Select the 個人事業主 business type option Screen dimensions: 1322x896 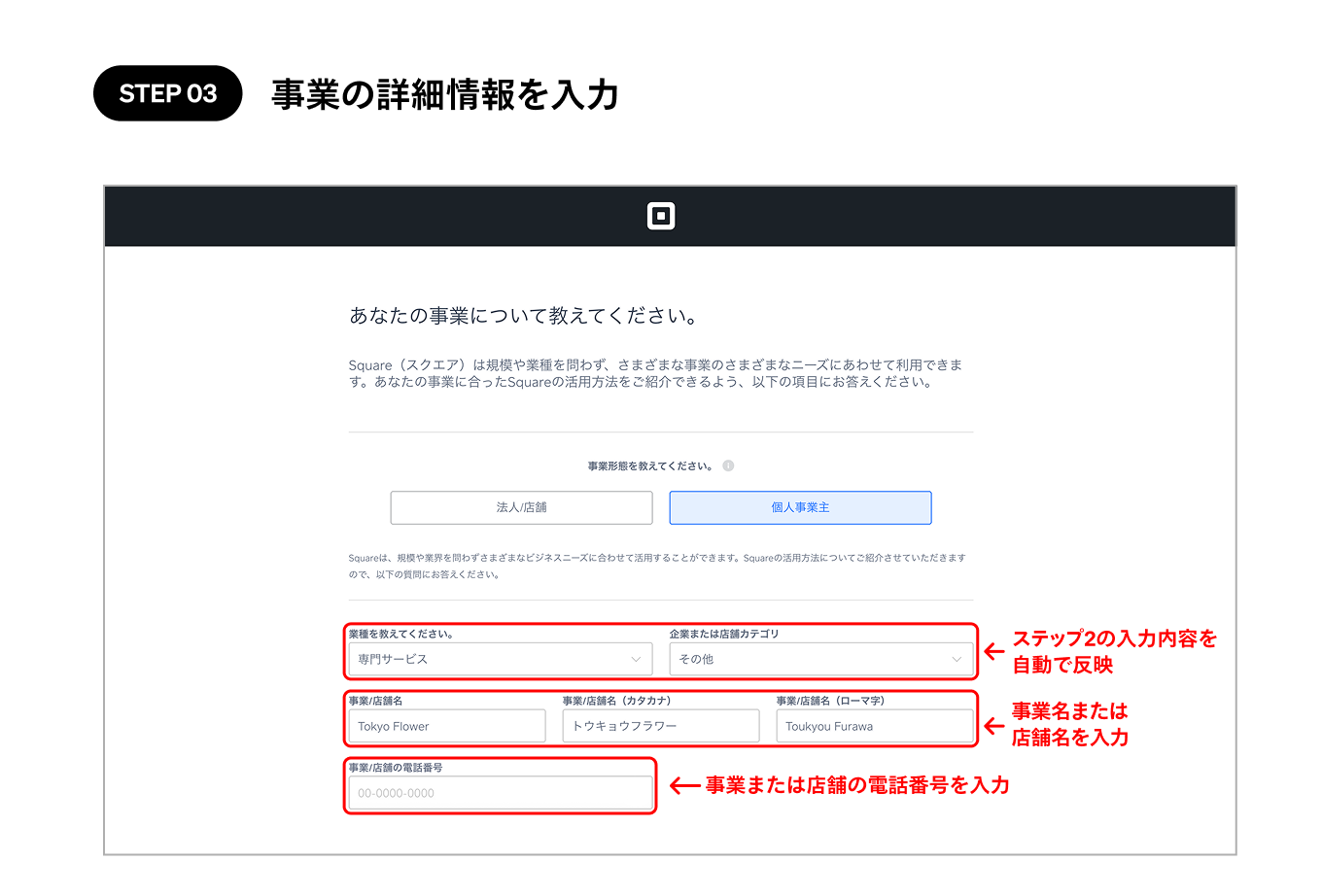click(x=799, y=507)
